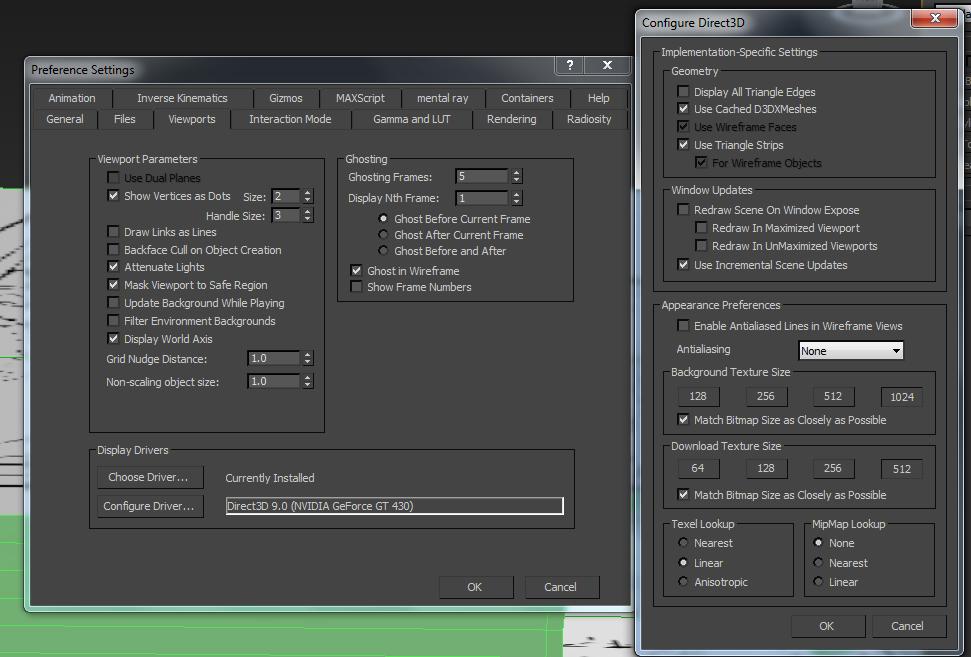Enable Display All Triangle Edges
The image size is (971, 657).
coord(683,92)
